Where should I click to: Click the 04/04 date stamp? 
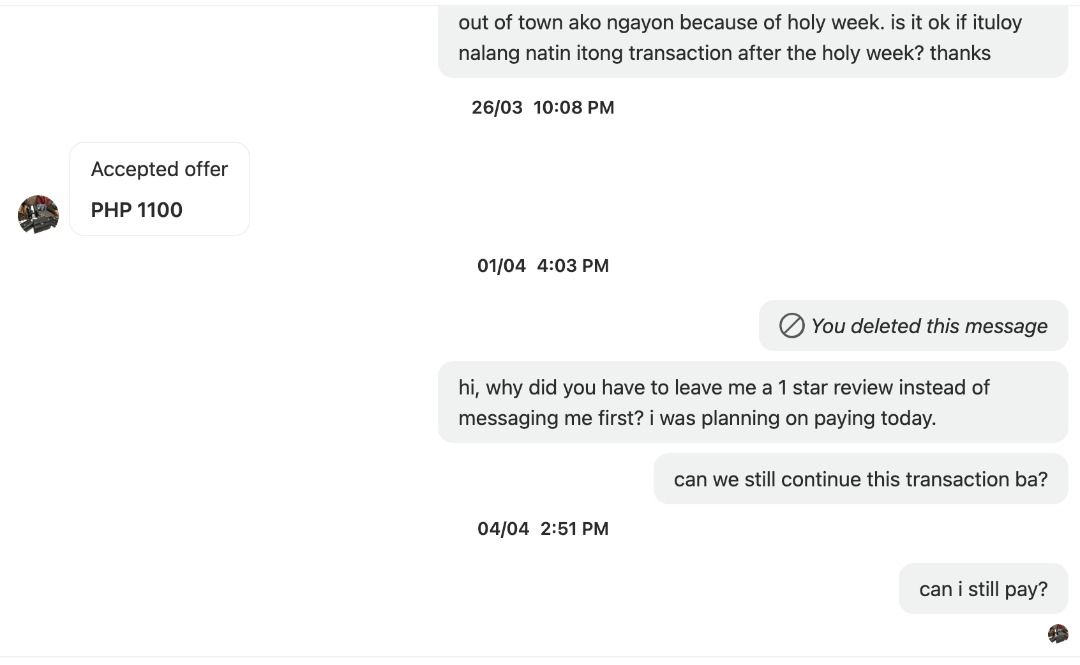coord(503,528)
